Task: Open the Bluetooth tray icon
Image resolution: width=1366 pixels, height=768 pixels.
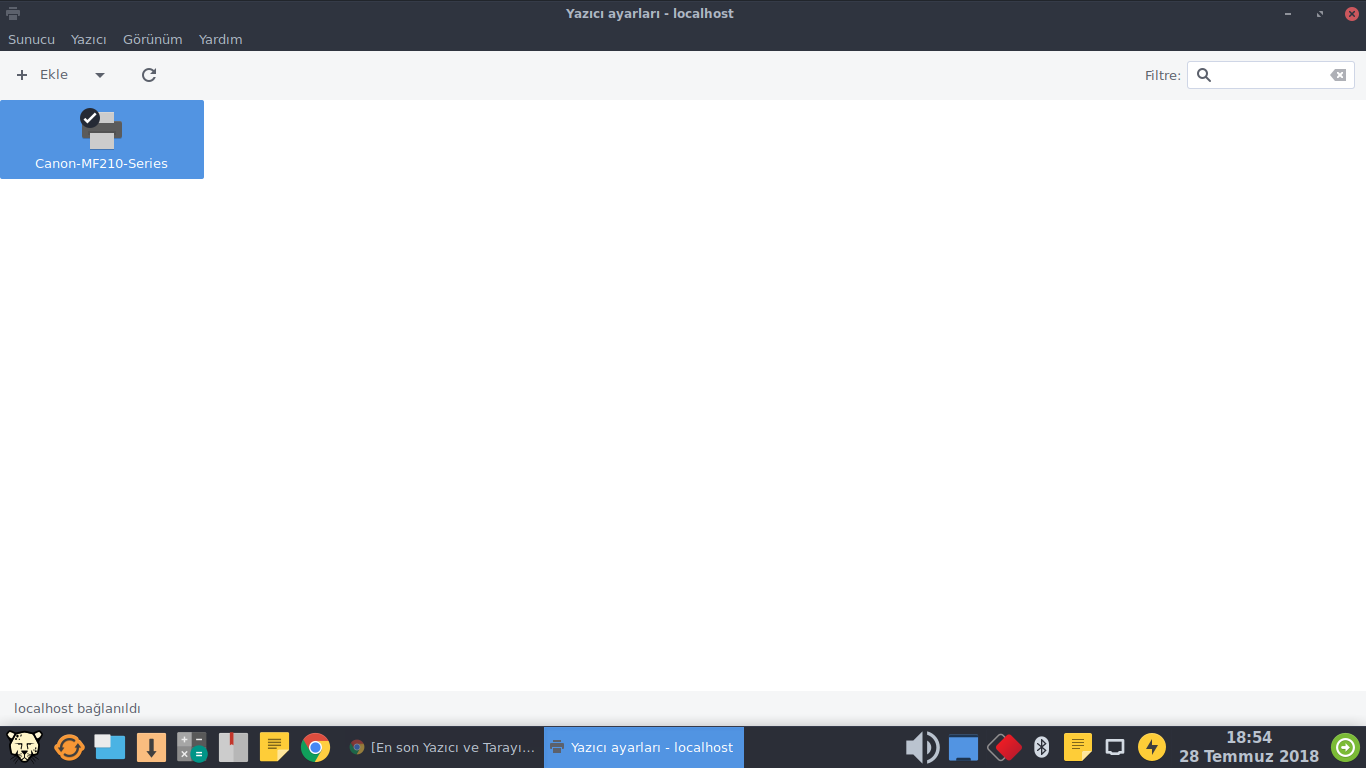Action: pos(1041,747)
